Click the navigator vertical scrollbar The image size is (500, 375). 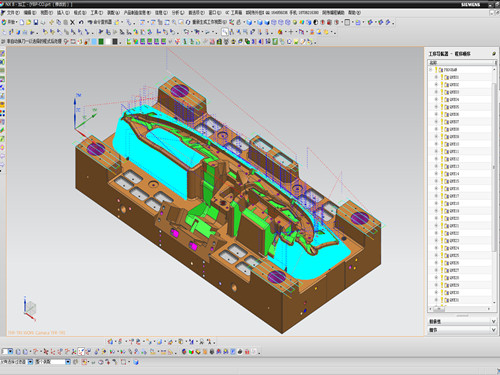[494, 167]
